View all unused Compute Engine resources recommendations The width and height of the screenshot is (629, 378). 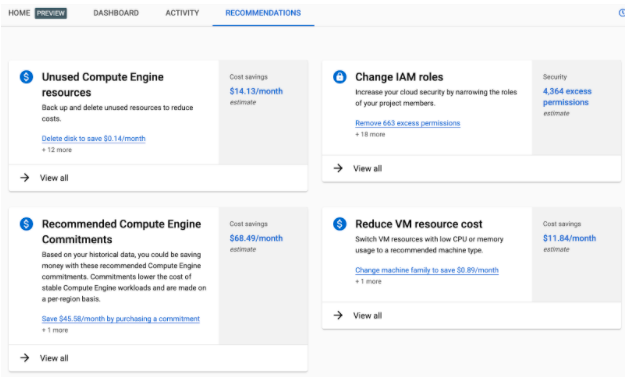[x=54, y=178]
